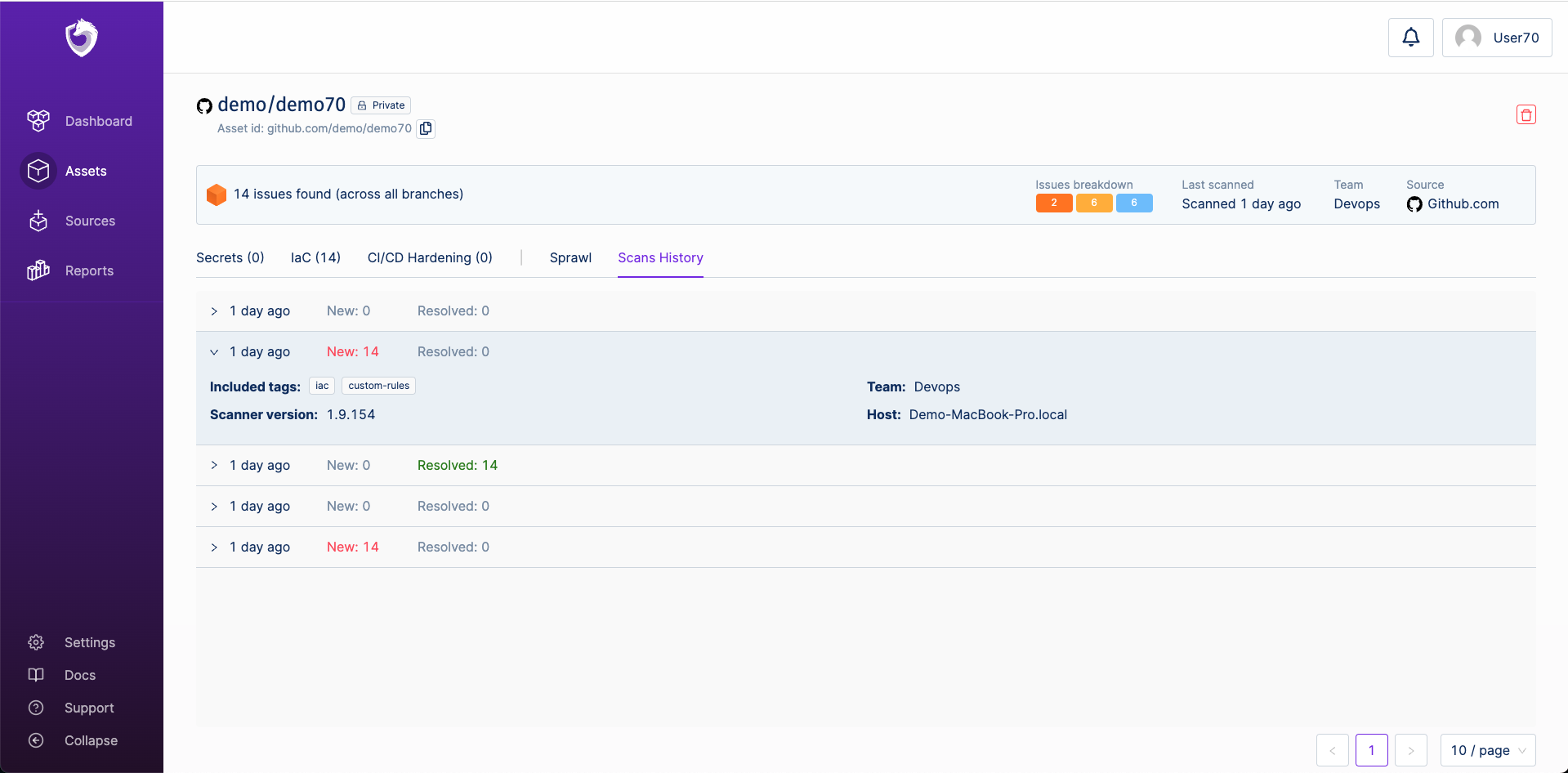
Task: Click the GitHub icon next to Github.com
Action: click(x=1414, y=204)
